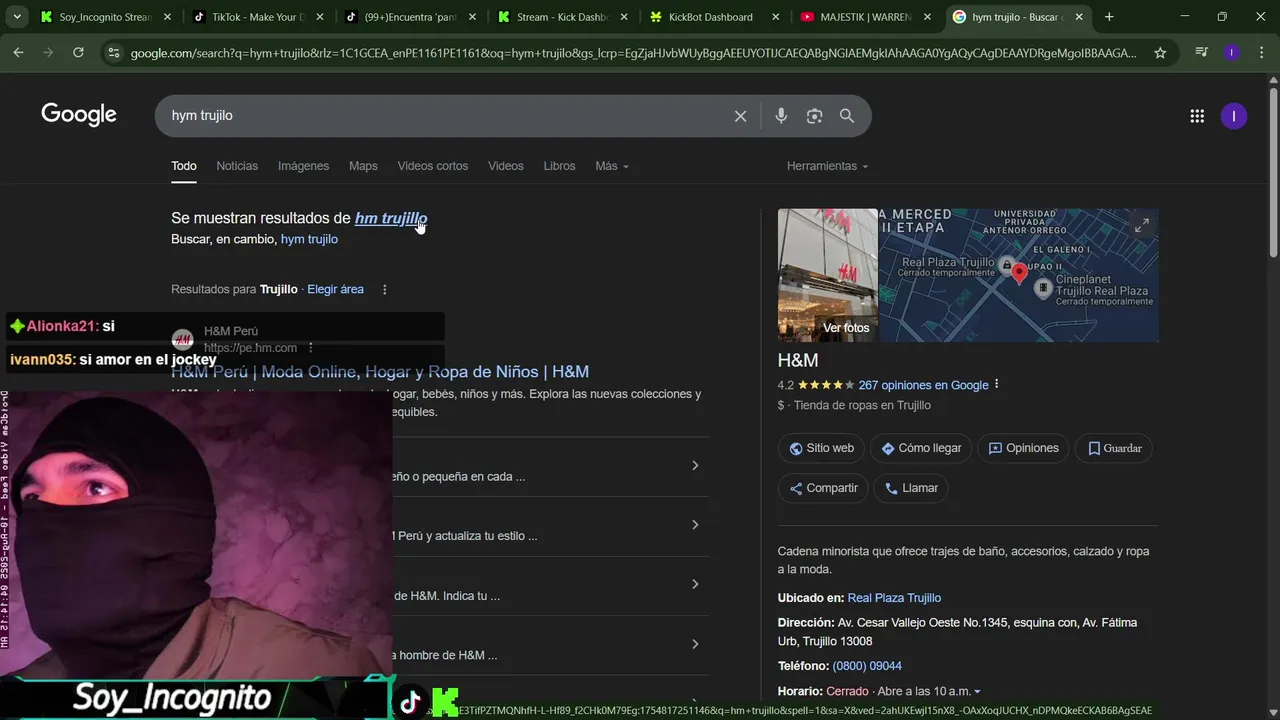Open options beside 267 opiniones
1280x720 pixels.
pyautogui.click(x=996, y=385)
